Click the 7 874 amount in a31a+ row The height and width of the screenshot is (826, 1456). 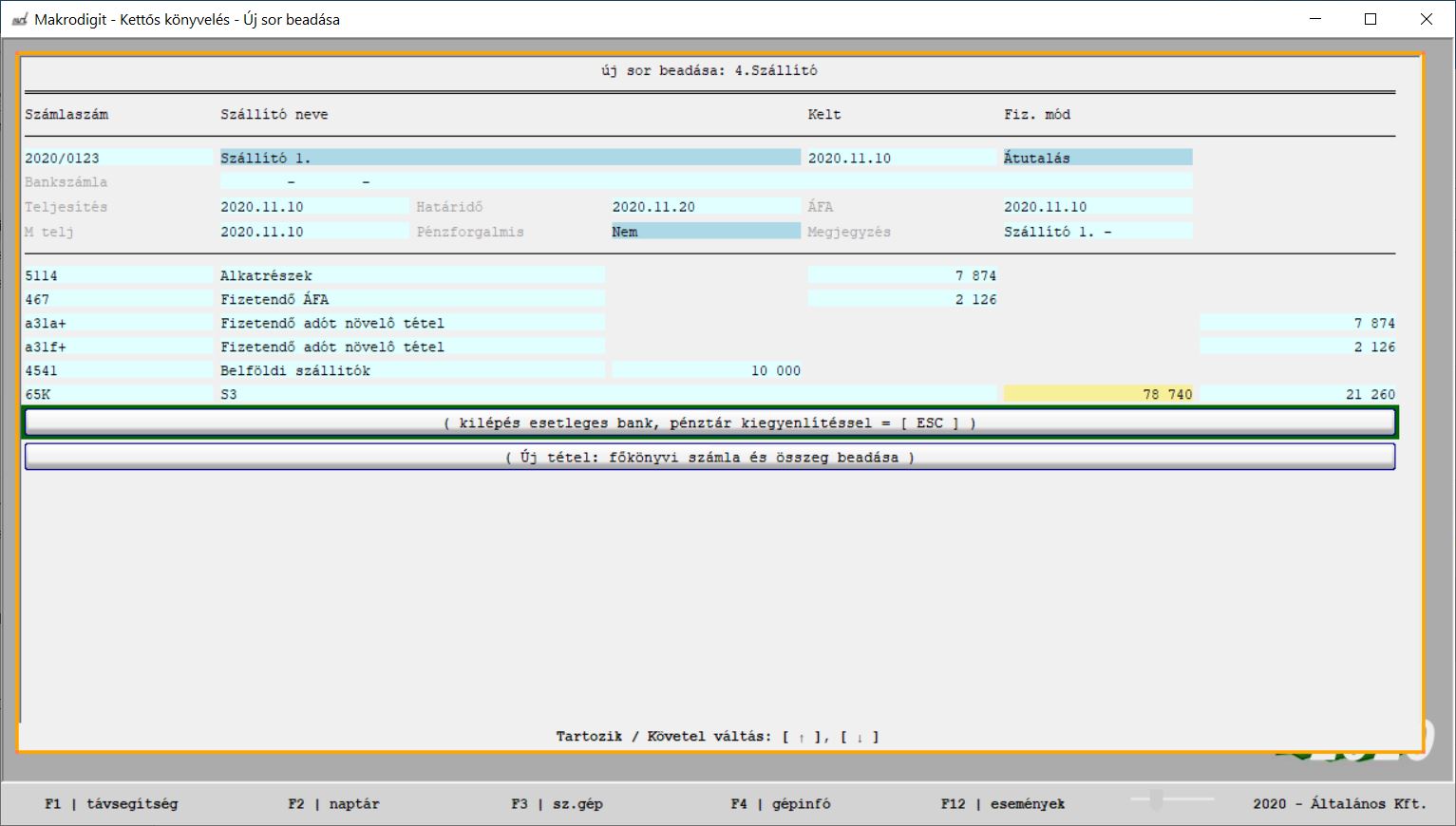[x=1297, y=323]
